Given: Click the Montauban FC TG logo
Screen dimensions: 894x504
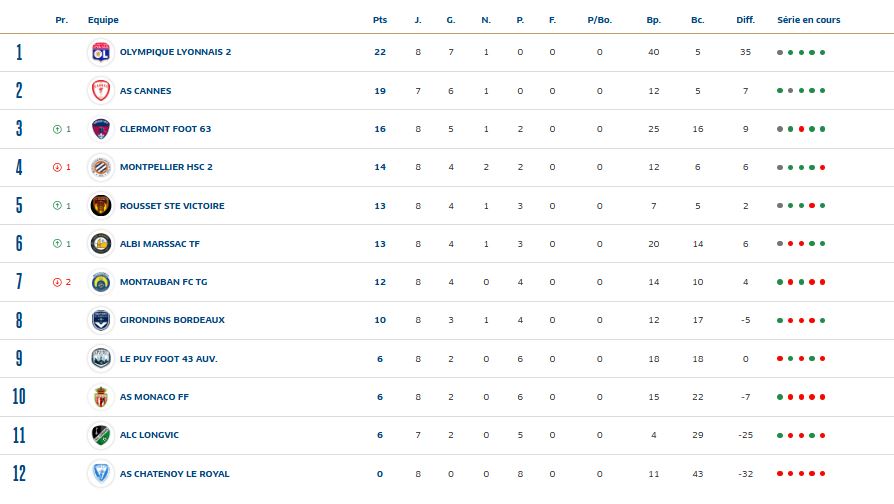Looking at the screenshot, I should point(100,282).
